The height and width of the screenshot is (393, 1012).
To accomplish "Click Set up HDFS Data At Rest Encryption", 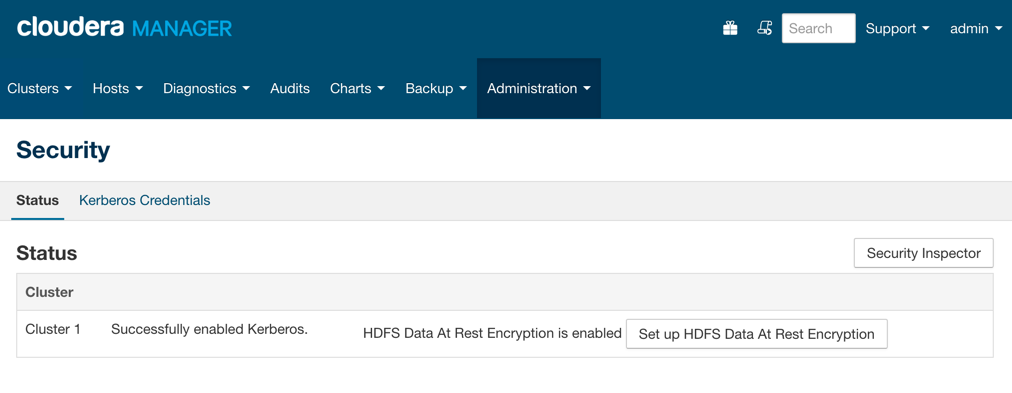I will tap(756, 334).
